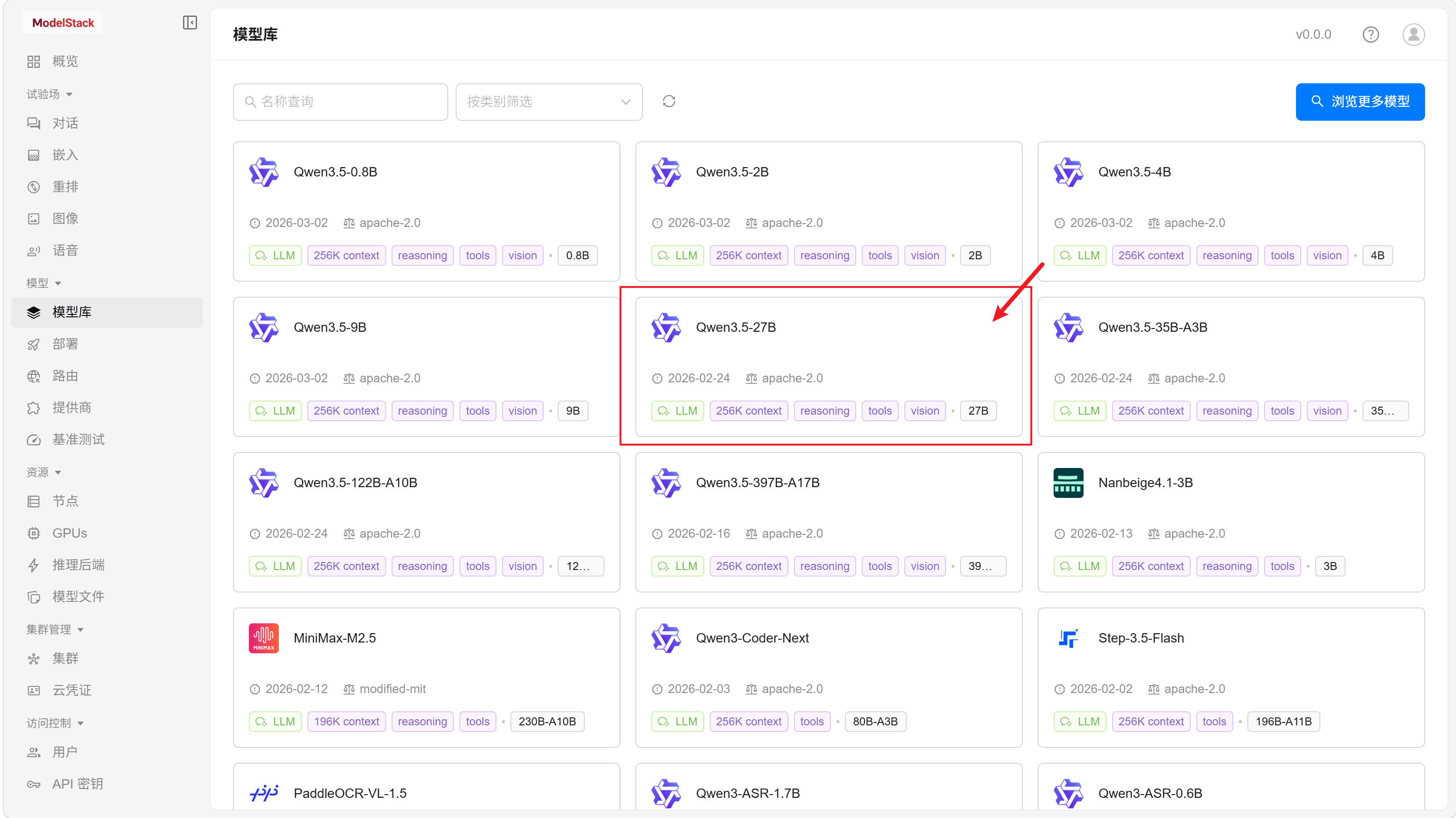
Task: Open 推理后端 in the sidebar
Action: tap(107, 565)
